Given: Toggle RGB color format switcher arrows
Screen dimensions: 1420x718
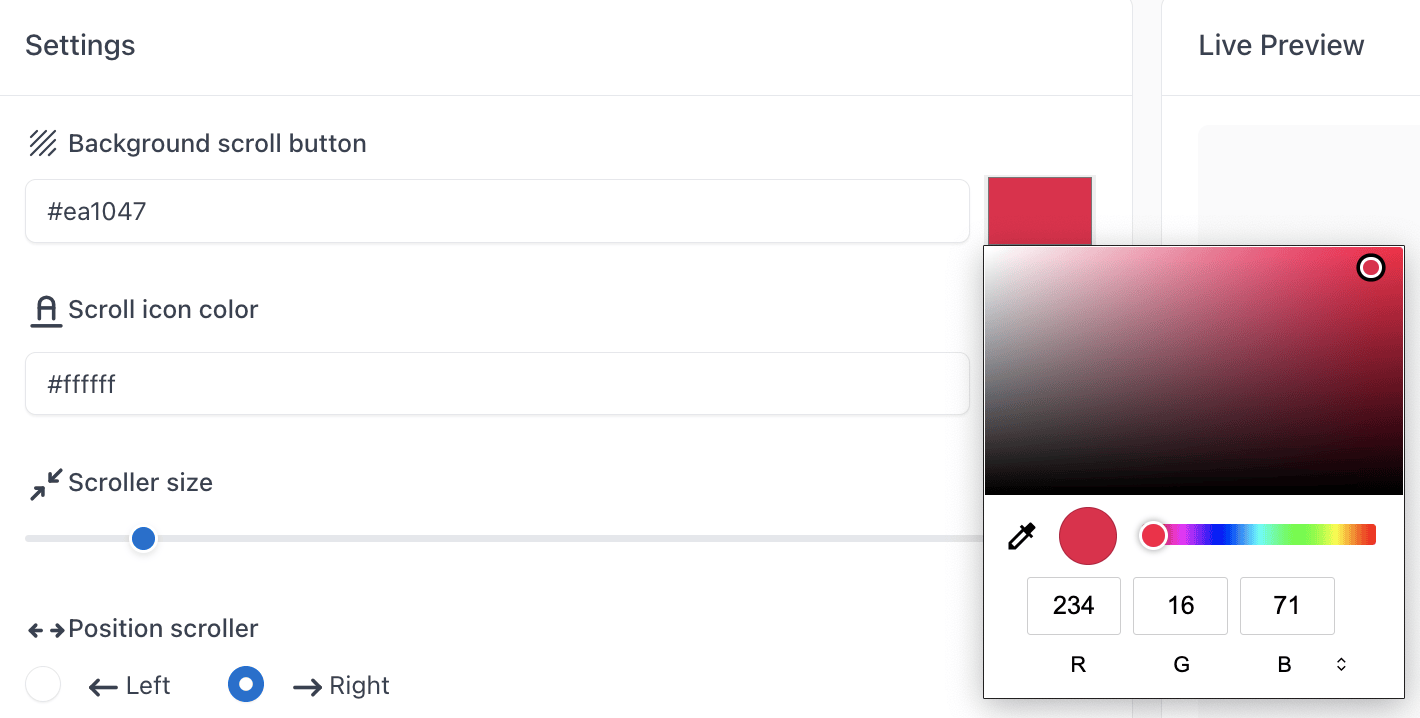Looking at the screenshot, I should [1341, 664].
